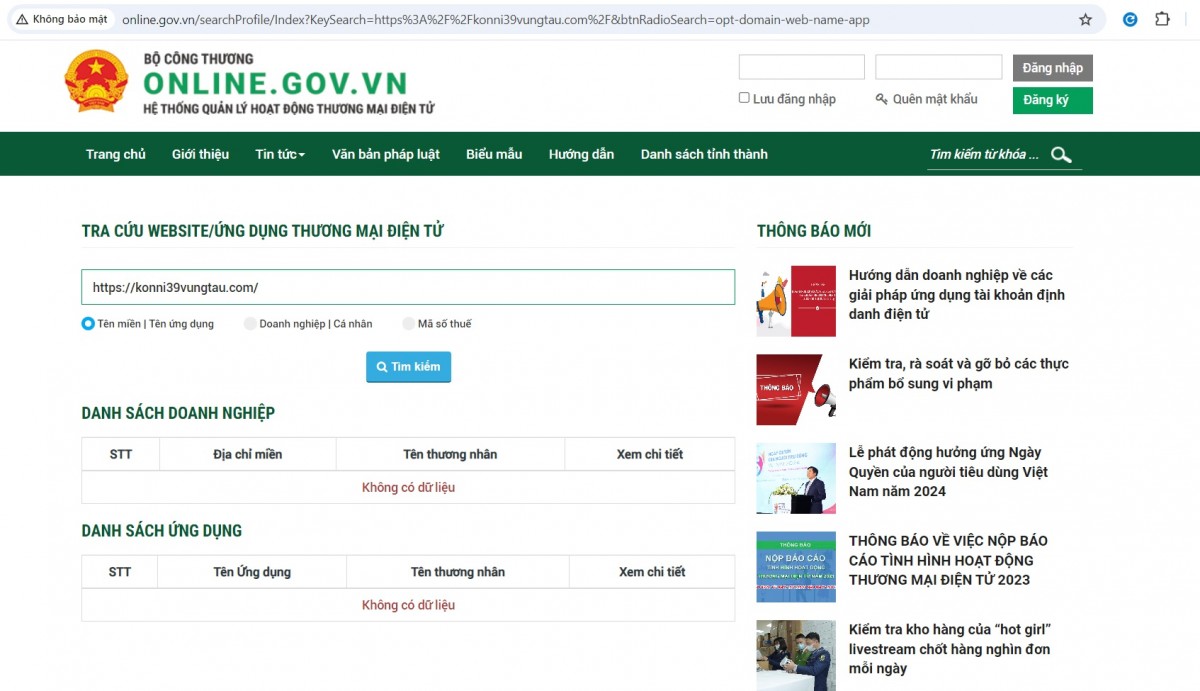The image size is (1200, 691).
Task: Open 'Văn bản pháp luật' menu item
Action: tap(386, 154)
